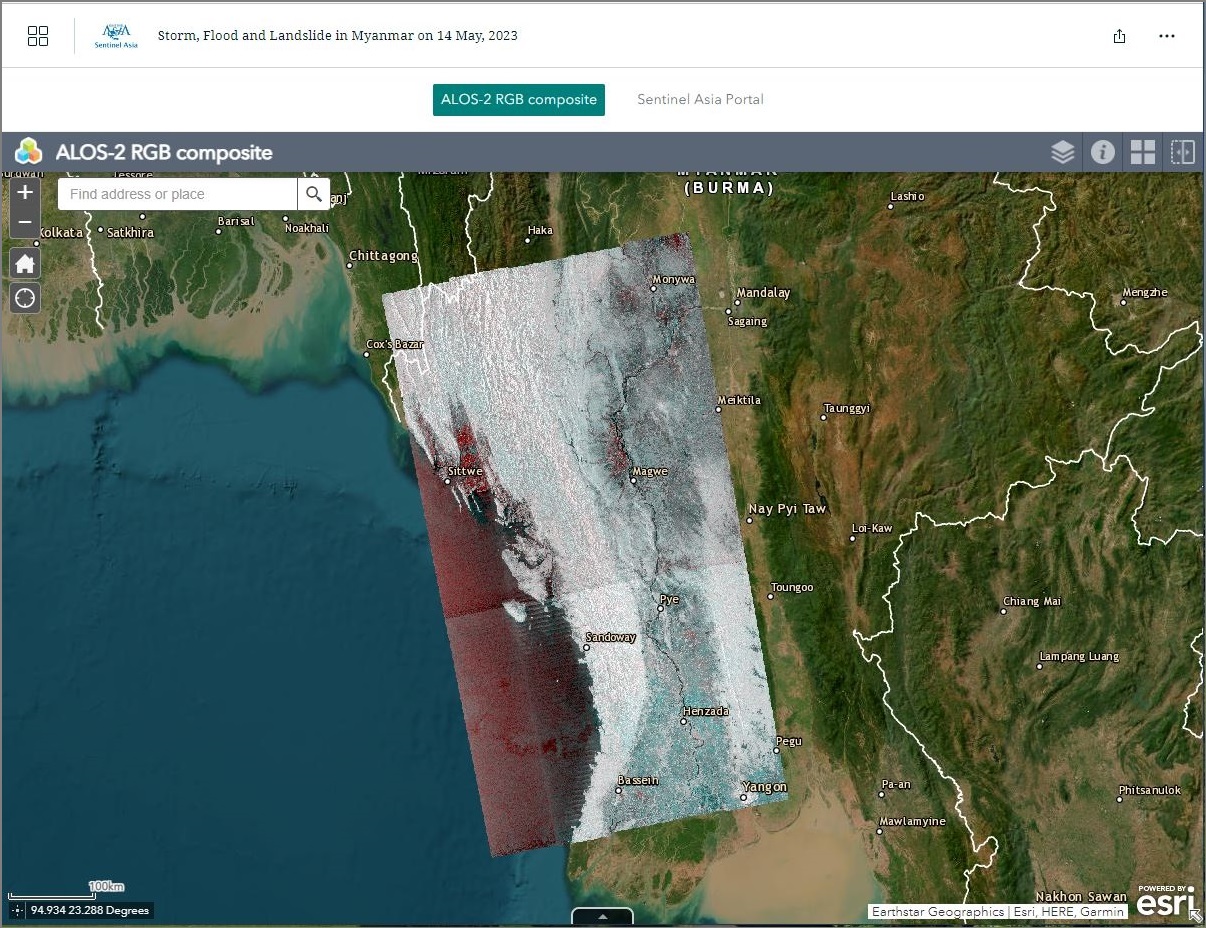Click the Home default extent icon
Image resolution: width=1206 pixels, height=928 pixels.
[24, 262]
